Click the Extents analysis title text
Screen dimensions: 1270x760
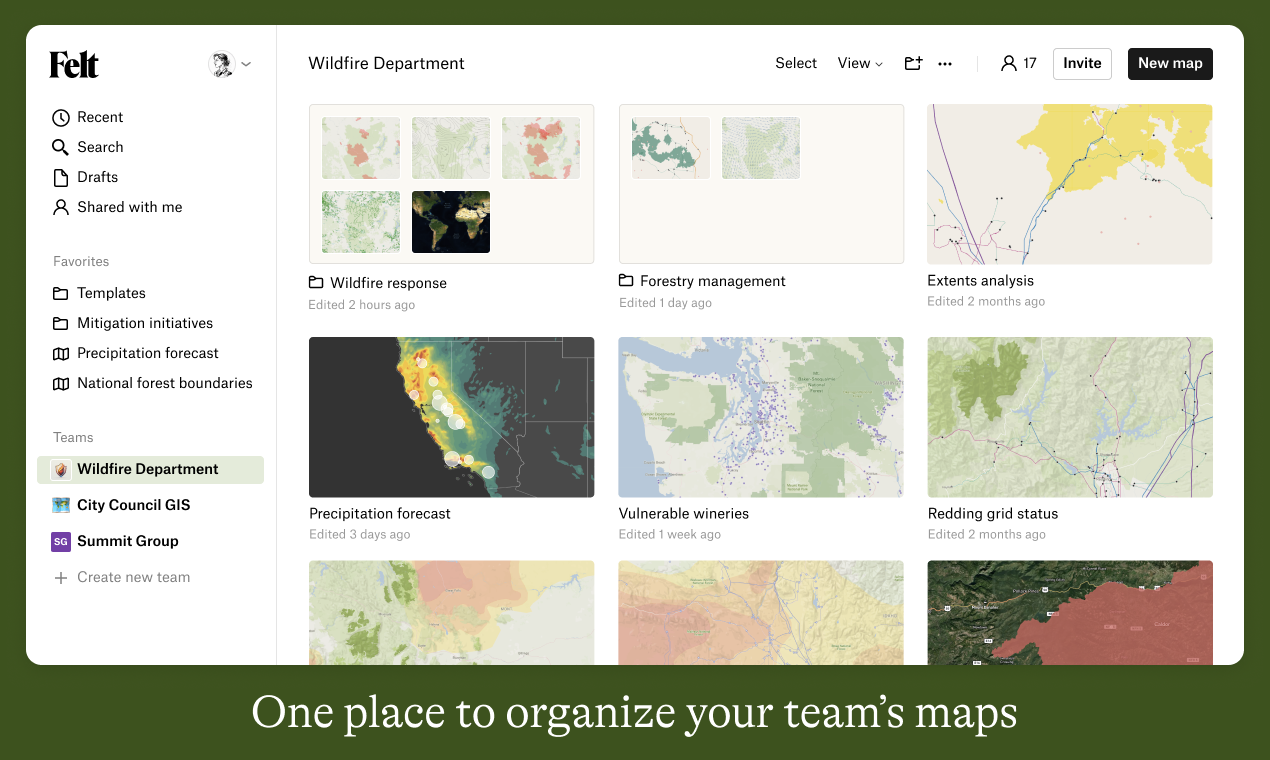pyautogui.click(x=980, y=281)
